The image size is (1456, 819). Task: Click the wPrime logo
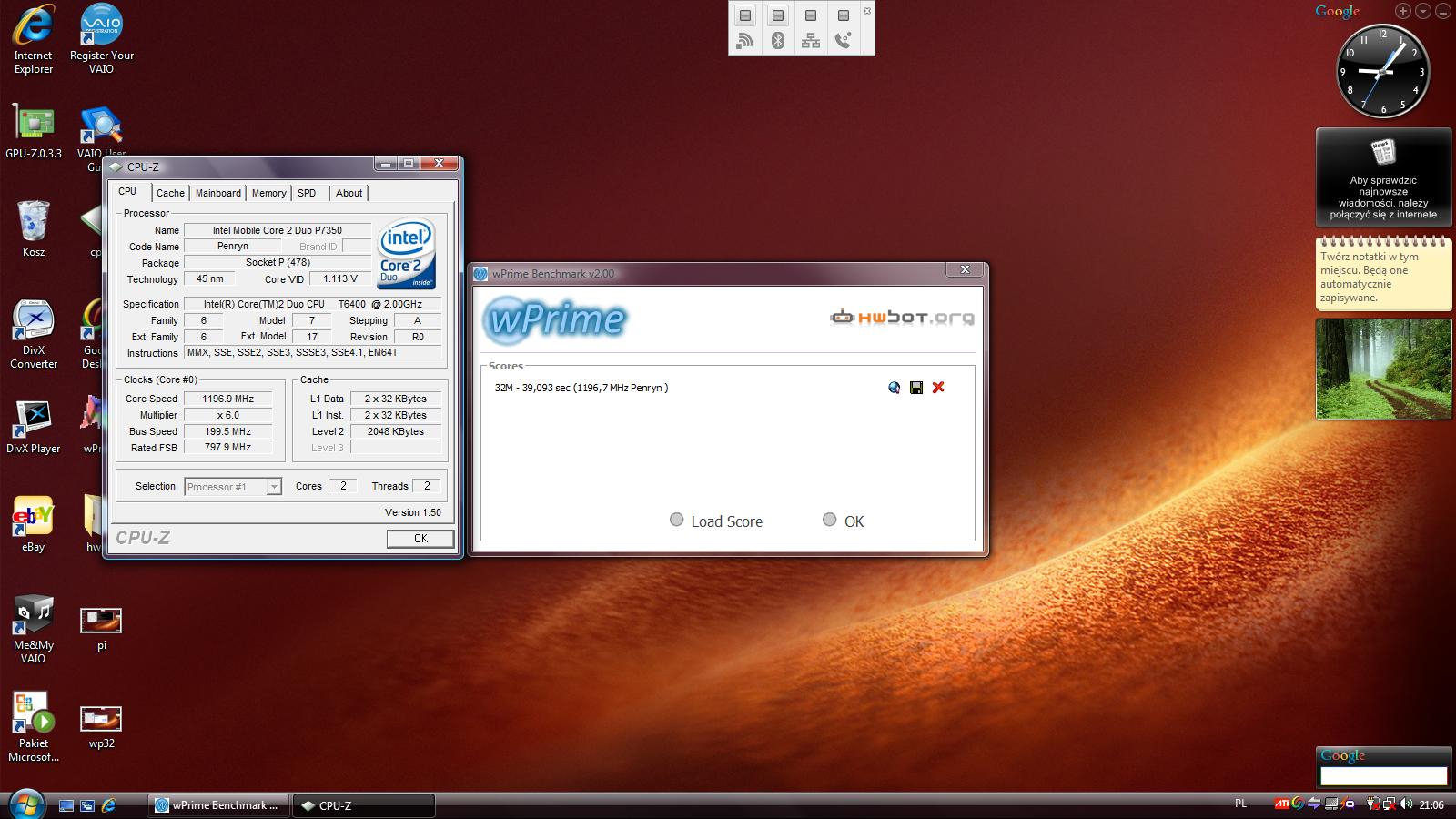[555, 318]
